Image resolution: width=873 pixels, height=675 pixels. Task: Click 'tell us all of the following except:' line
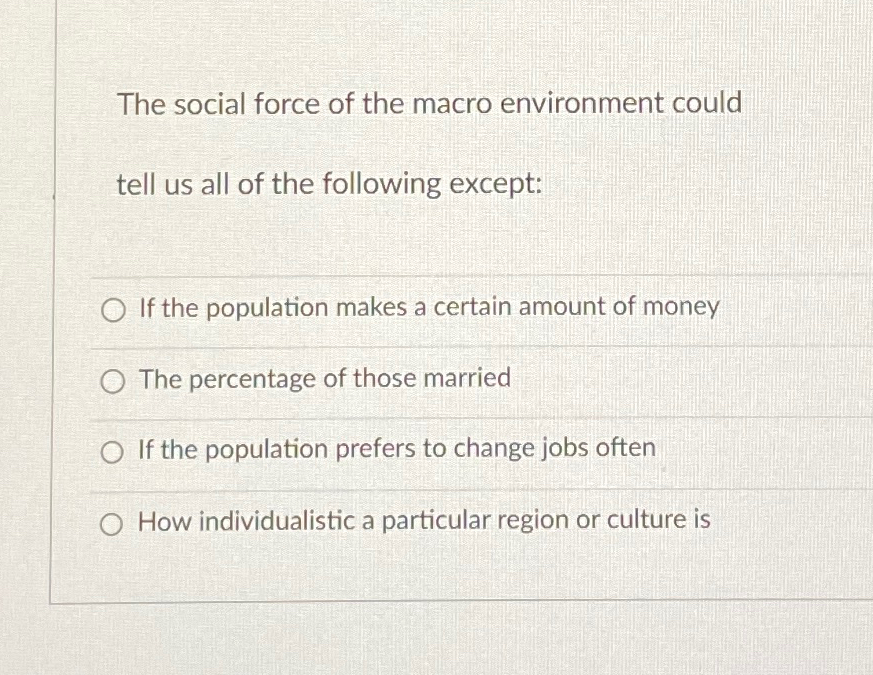pos(328,183)
